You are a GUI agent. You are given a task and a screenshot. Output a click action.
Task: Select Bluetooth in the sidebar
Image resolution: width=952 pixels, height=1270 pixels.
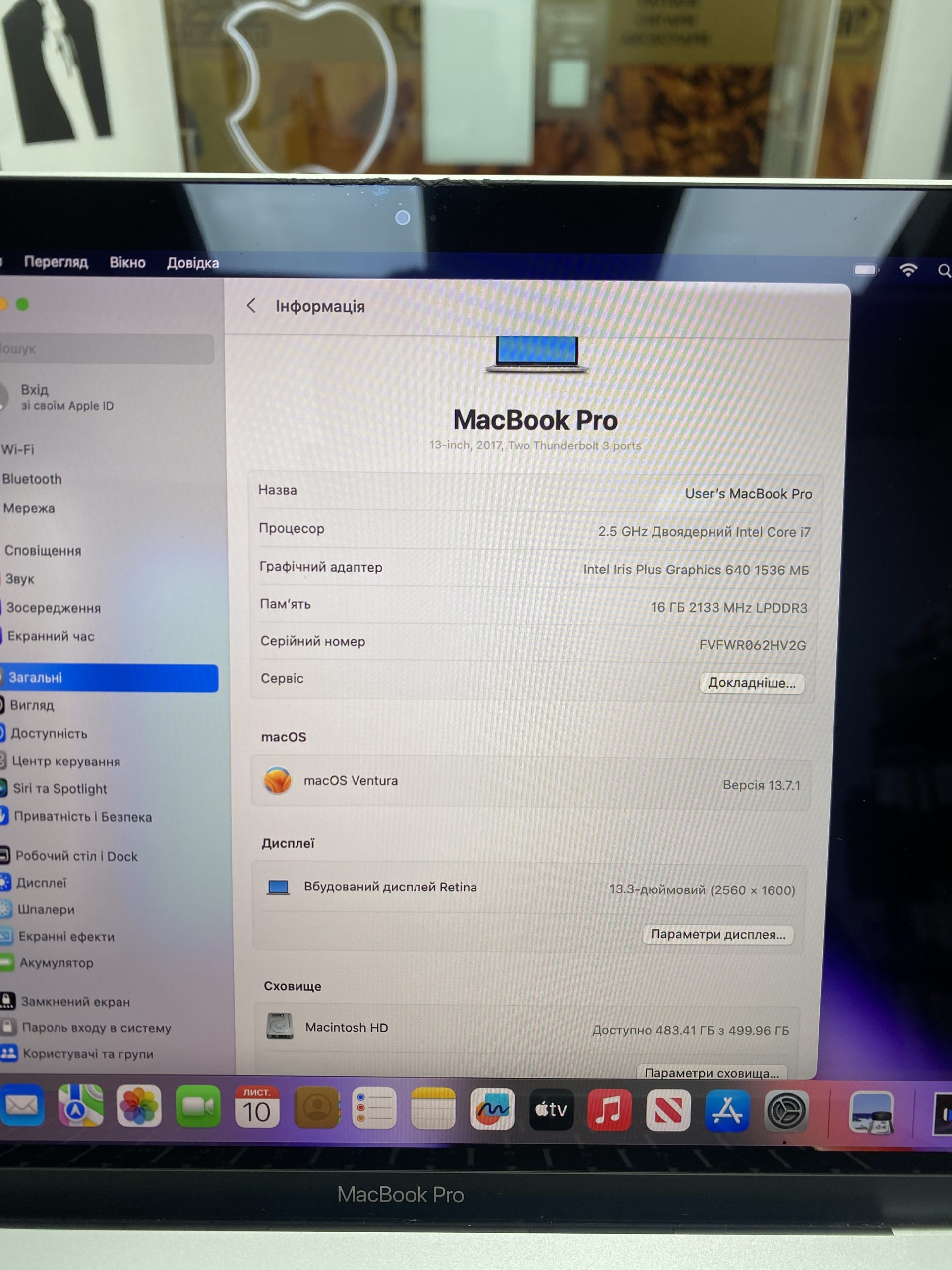(32, 479)
